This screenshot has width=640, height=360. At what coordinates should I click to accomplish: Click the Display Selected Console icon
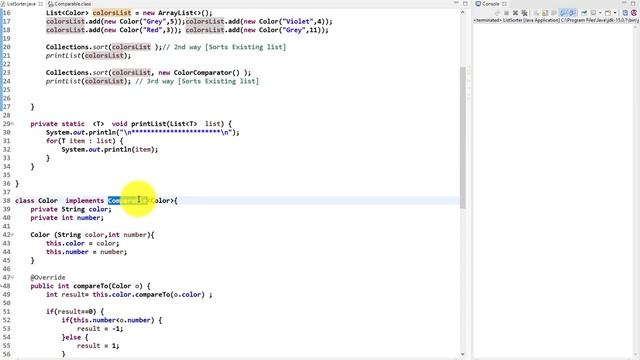pyautogui.click(x=593, y=13)
